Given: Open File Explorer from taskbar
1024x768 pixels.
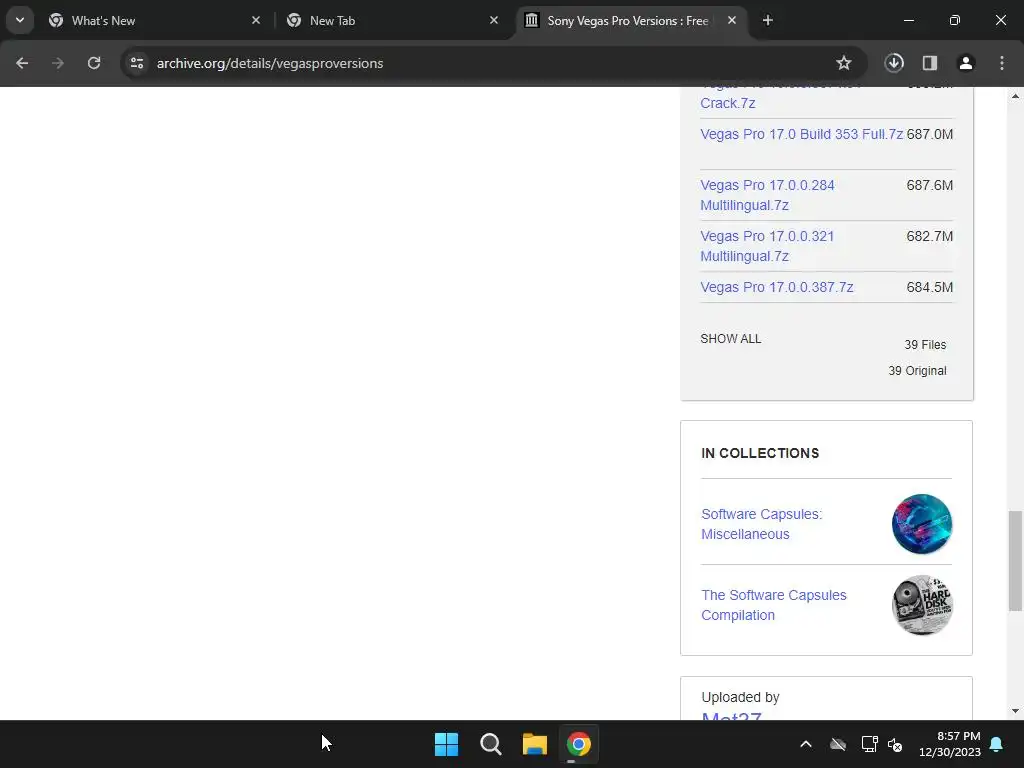Looking at the screenshot, I should [534, 744].
